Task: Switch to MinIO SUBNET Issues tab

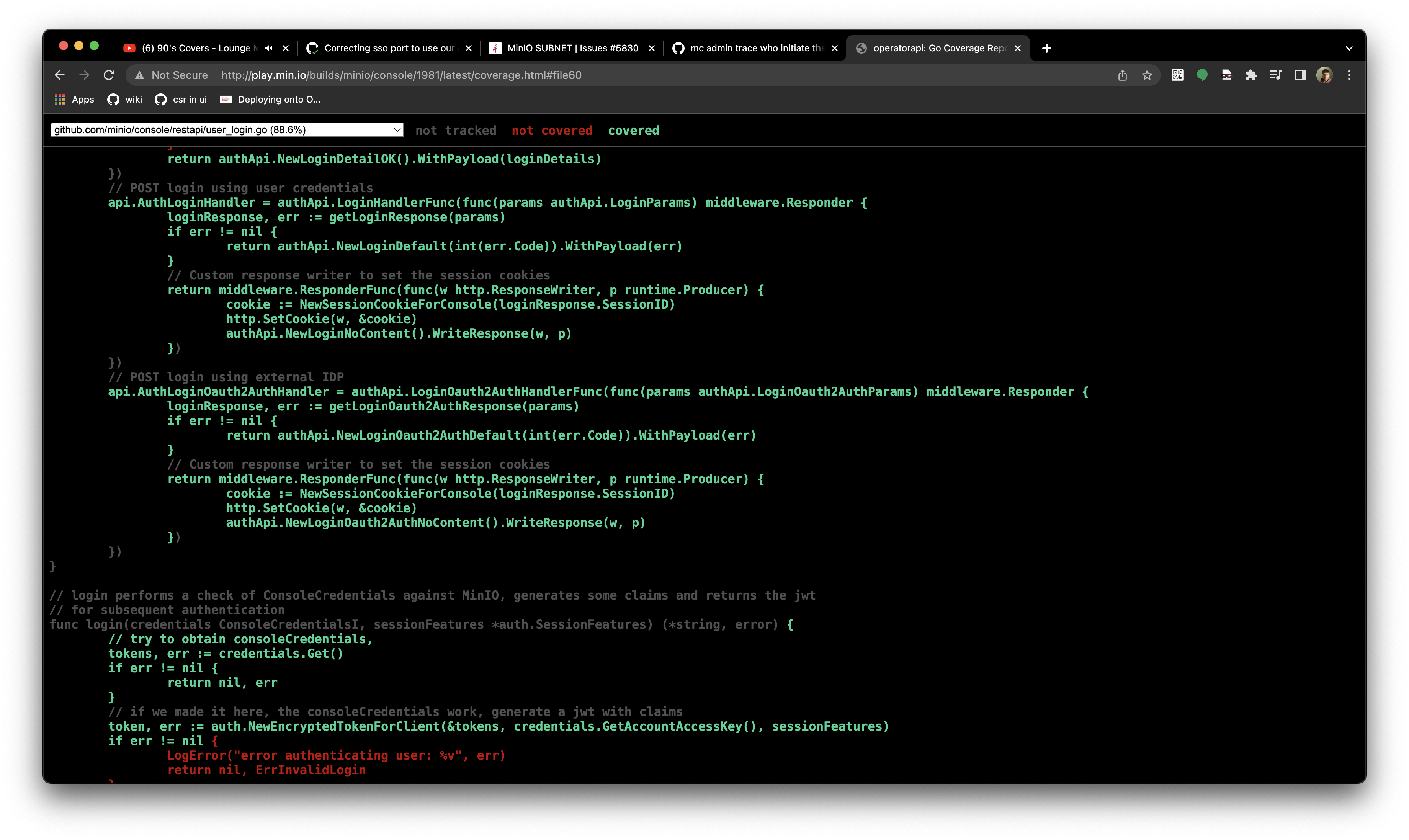Action: pos(572,48)
